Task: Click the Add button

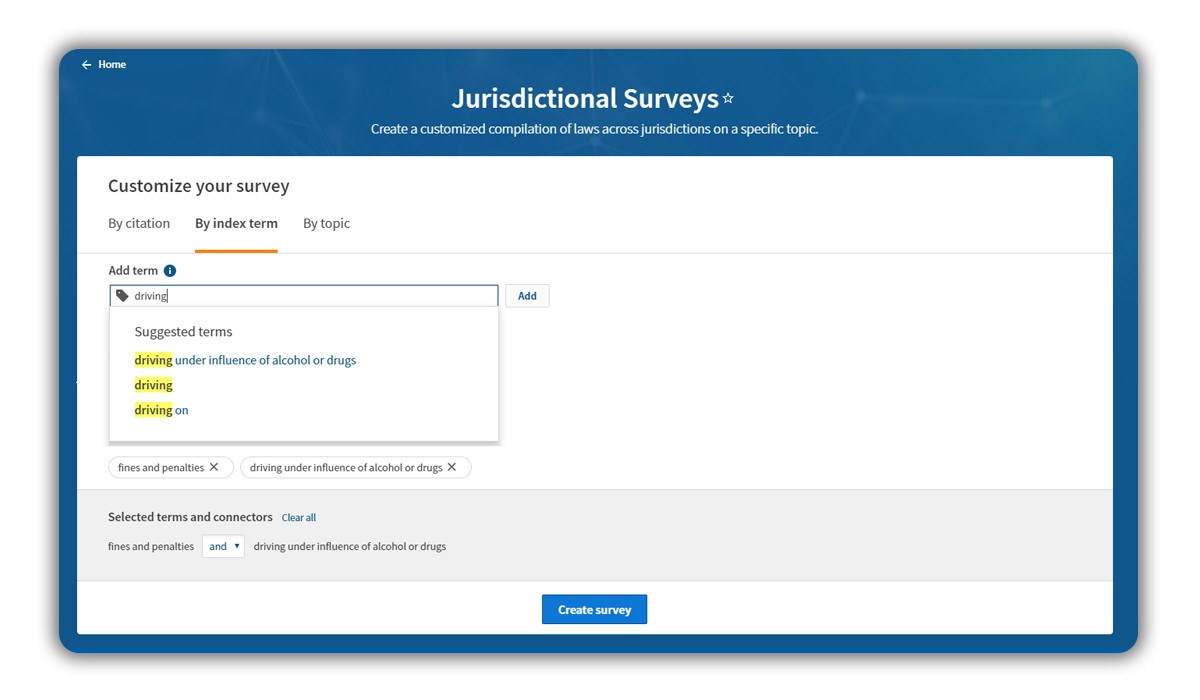Action: pyautogui.click(x=527, y=296)
